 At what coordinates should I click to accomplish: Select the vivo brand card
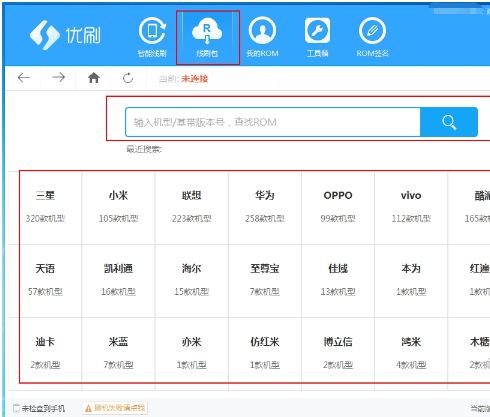pos(411,208)
